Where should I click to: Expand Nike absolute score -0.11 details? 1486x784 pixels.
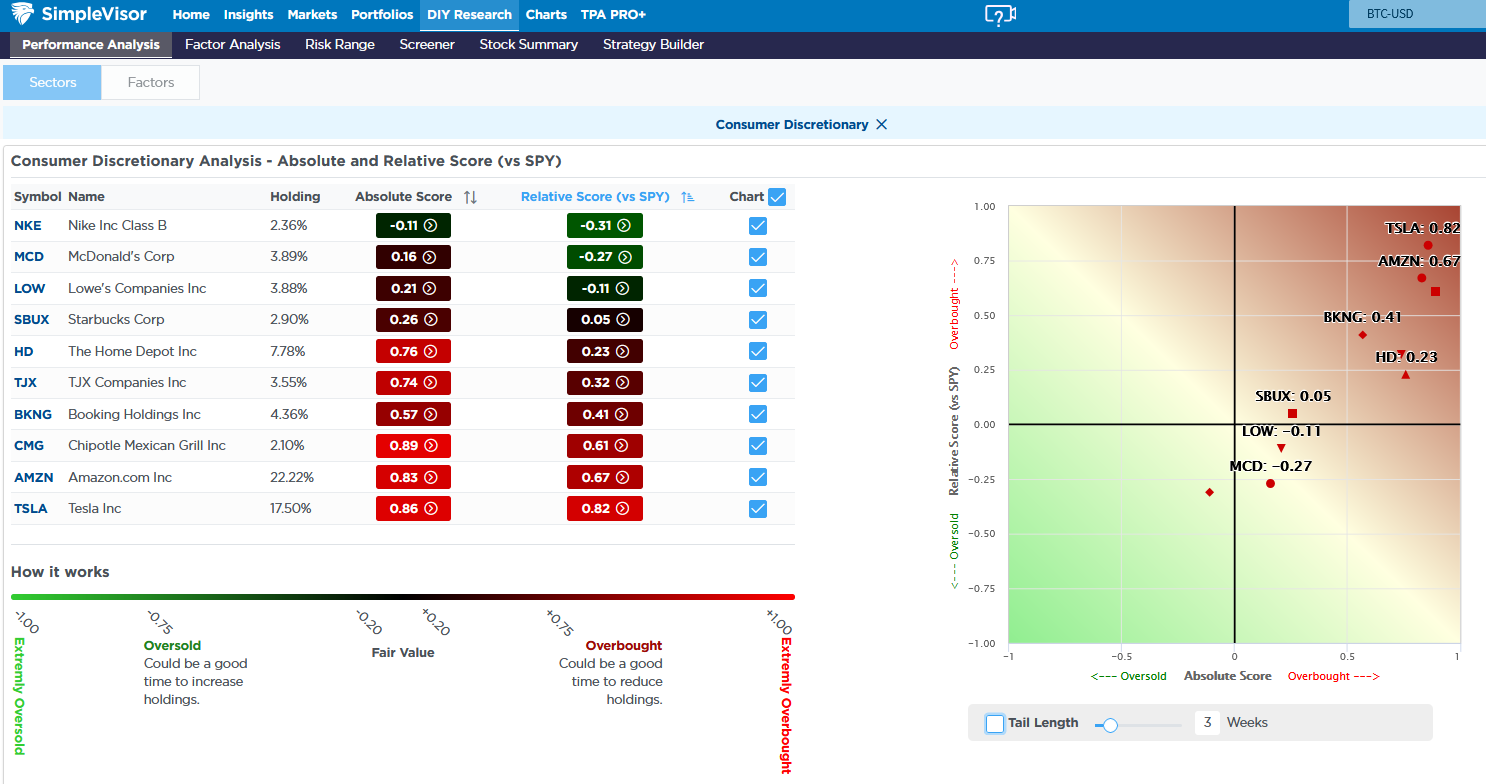click(x=413, y=226)
